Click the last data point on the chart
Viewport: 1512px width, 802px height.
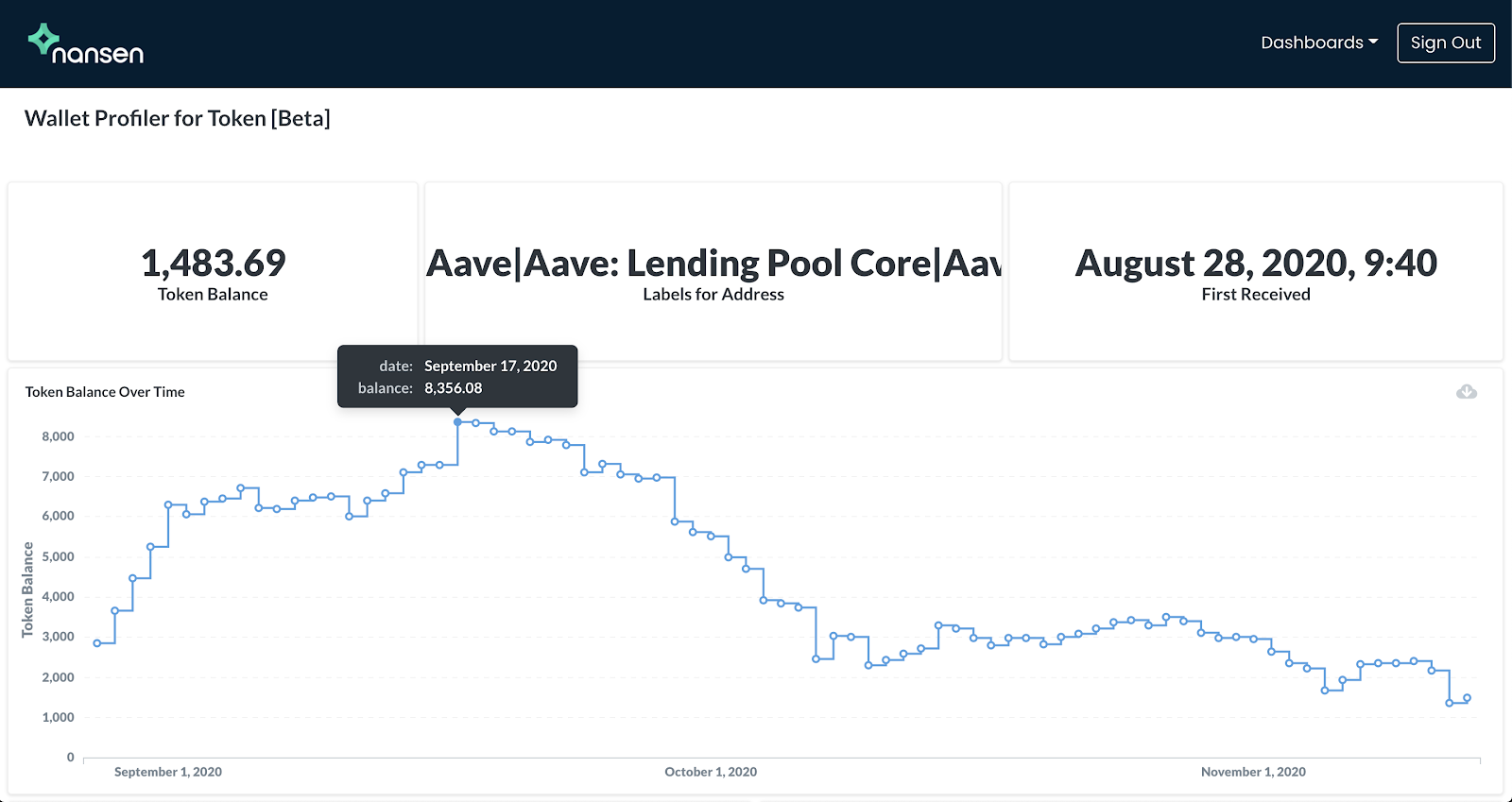point(1468,698)
